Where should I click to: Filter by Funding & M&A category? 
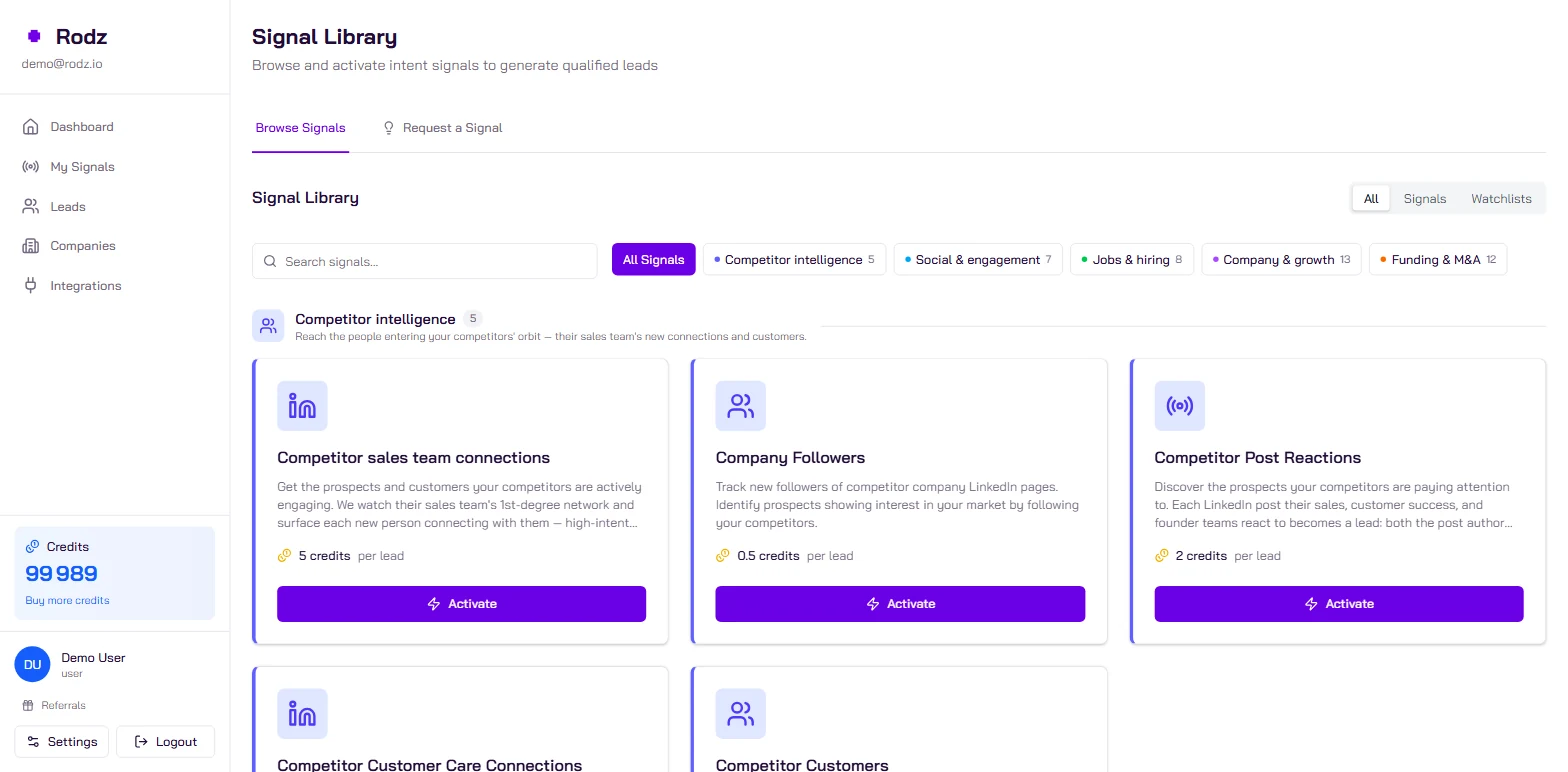1438,260
